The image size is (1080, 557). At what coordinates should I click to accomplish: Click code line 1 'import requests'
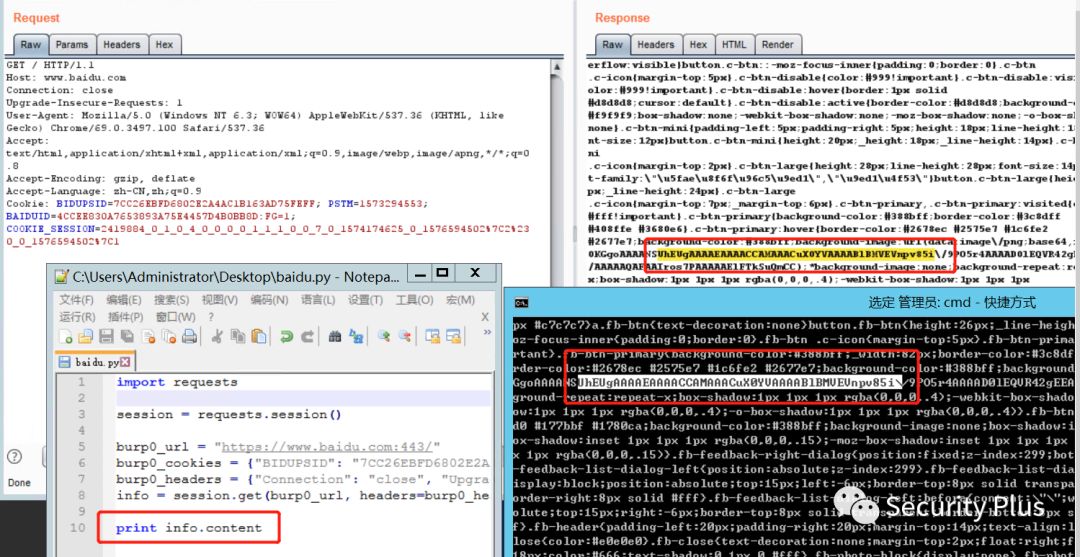click(177, 382)
